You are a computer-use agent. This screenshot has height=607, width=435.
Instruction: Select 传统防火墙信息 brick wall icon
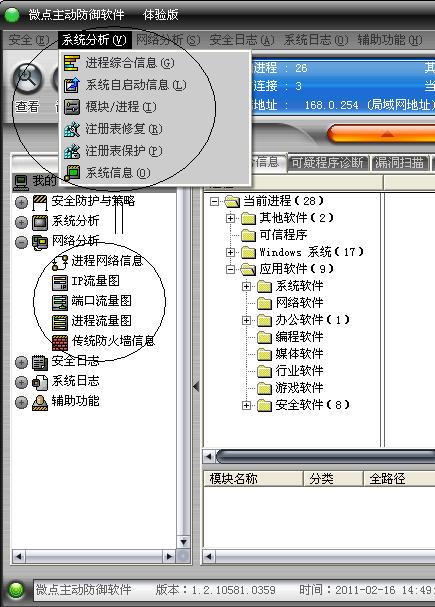(60, 342)
